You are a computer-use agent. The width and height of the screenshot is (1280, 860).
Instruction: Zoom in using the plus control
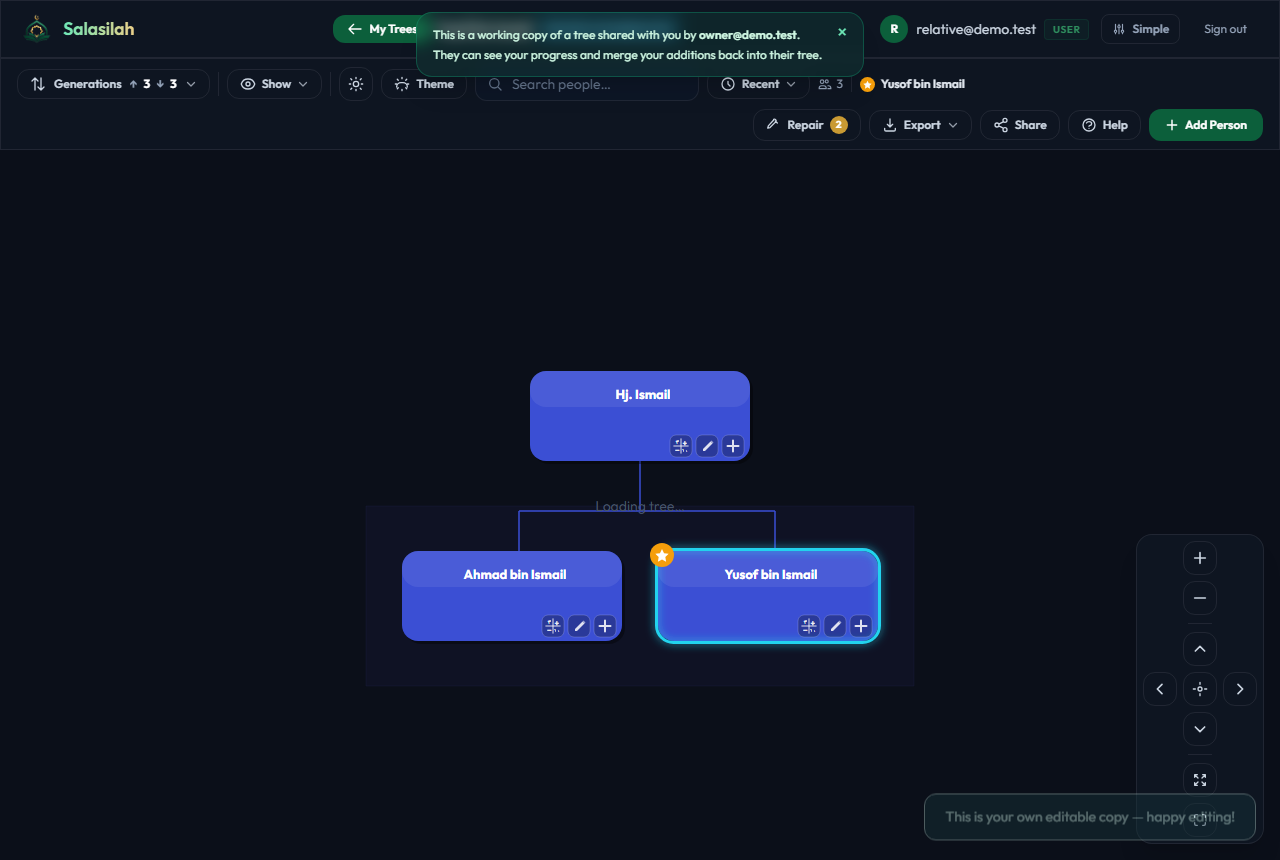click(1200, 558)
